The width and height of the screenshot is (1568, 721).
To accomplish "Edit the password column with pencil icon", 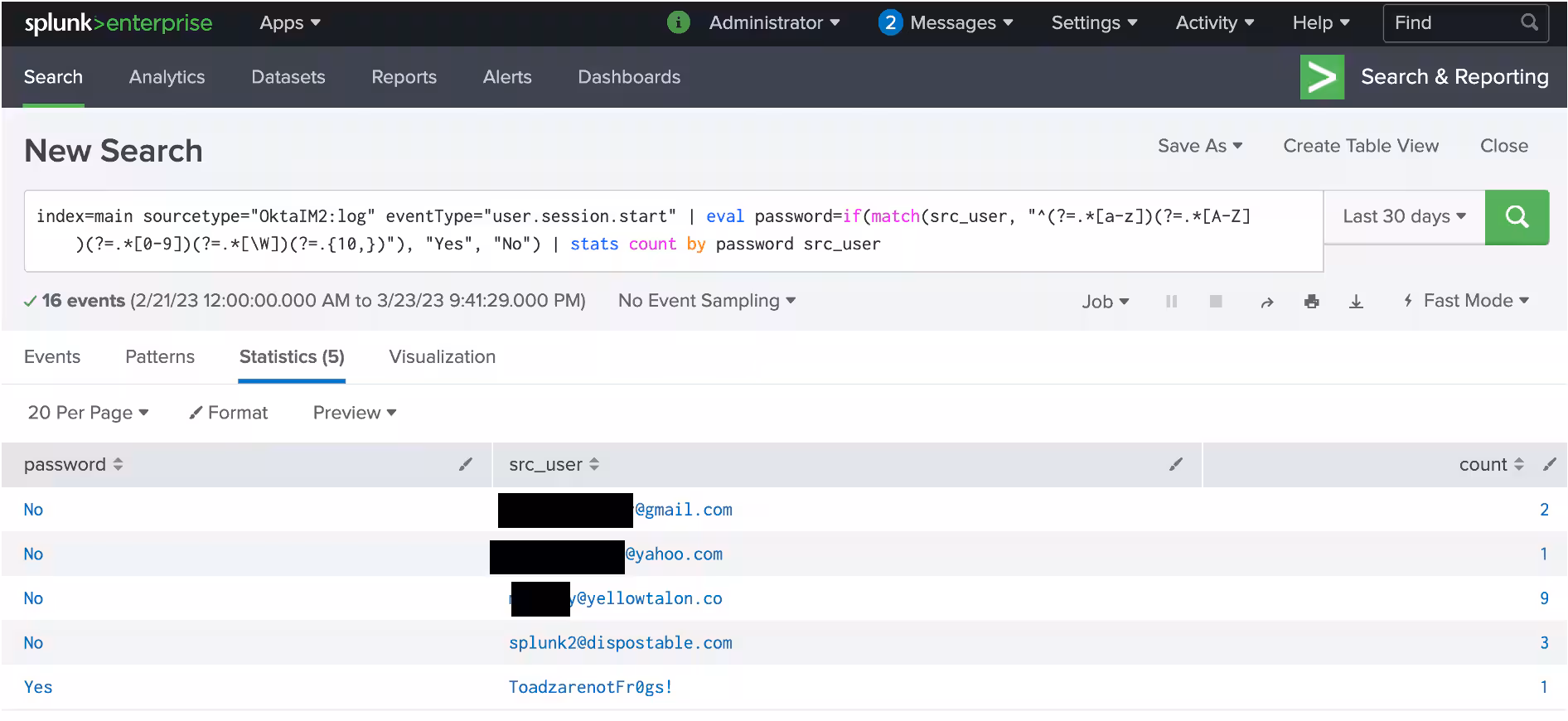I will 466,464.
